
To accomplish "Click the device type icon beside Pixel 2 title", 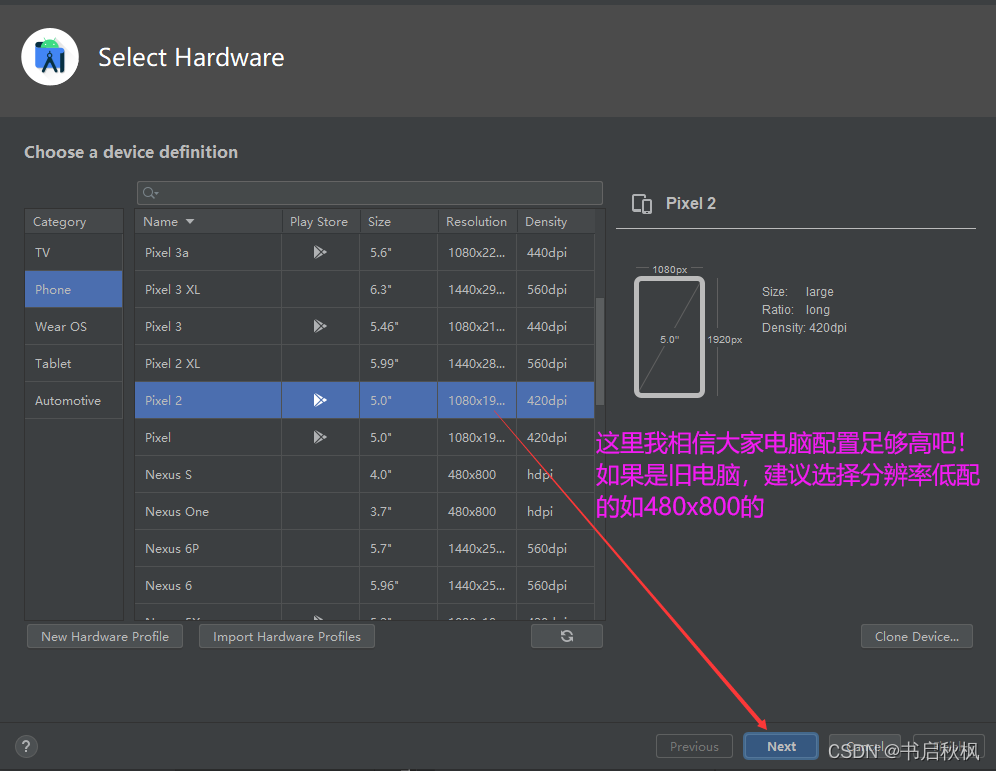I will click(x=642, y=204).
